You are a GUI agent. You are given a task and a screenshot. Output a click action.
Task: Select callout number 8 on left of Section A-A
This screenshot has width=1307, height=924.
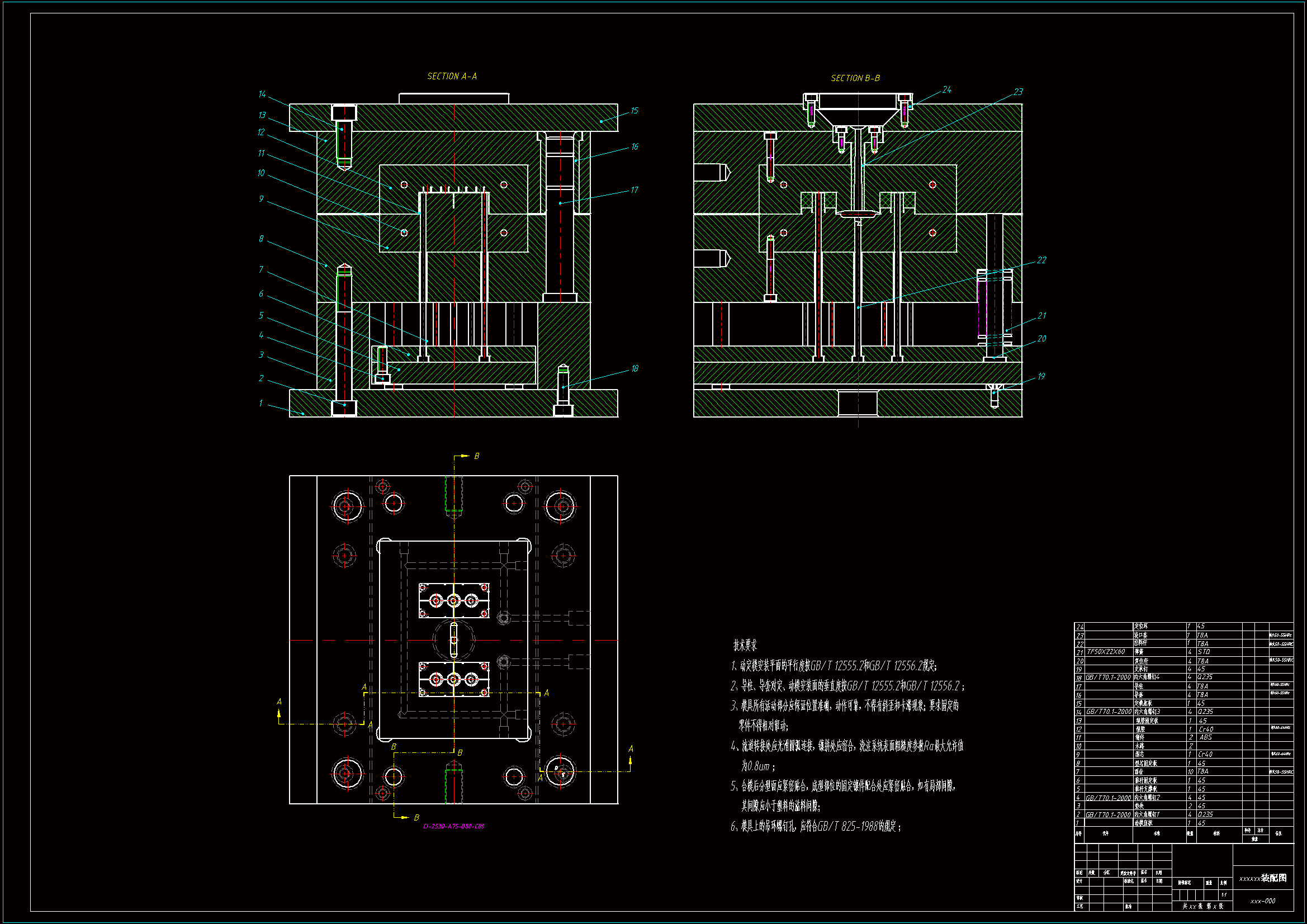coord(261,239)
